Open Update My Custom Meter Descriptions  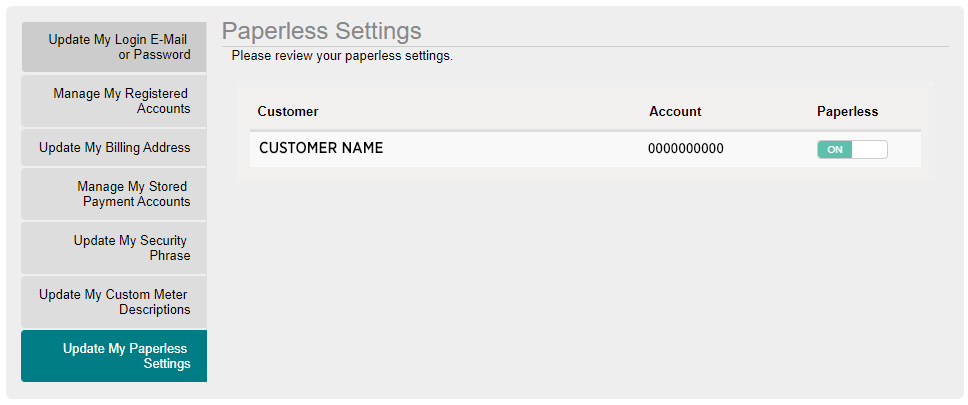point(114,302)
